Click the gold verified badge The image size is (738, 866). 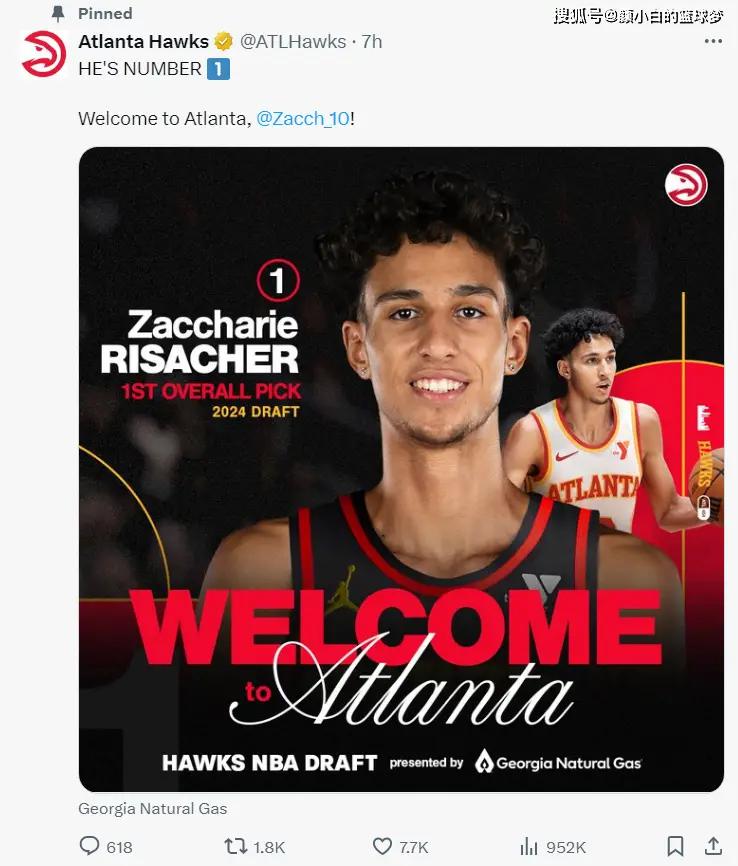pyautogui.click(x=224, y=41)
